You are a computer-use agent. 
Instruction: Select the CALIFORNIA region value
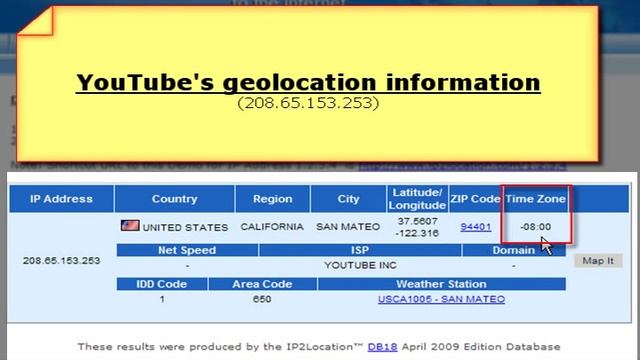[x=272, y=227]
